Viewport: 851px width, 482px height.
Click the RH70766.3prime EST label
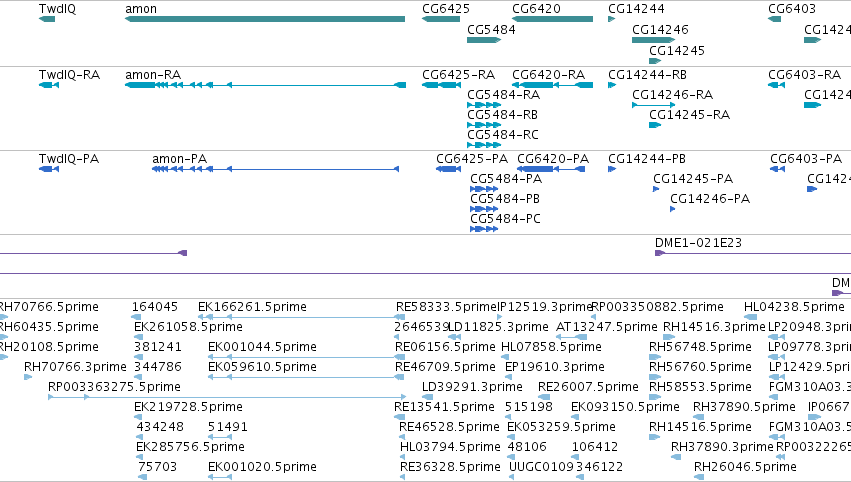click(x=75, y=367)
